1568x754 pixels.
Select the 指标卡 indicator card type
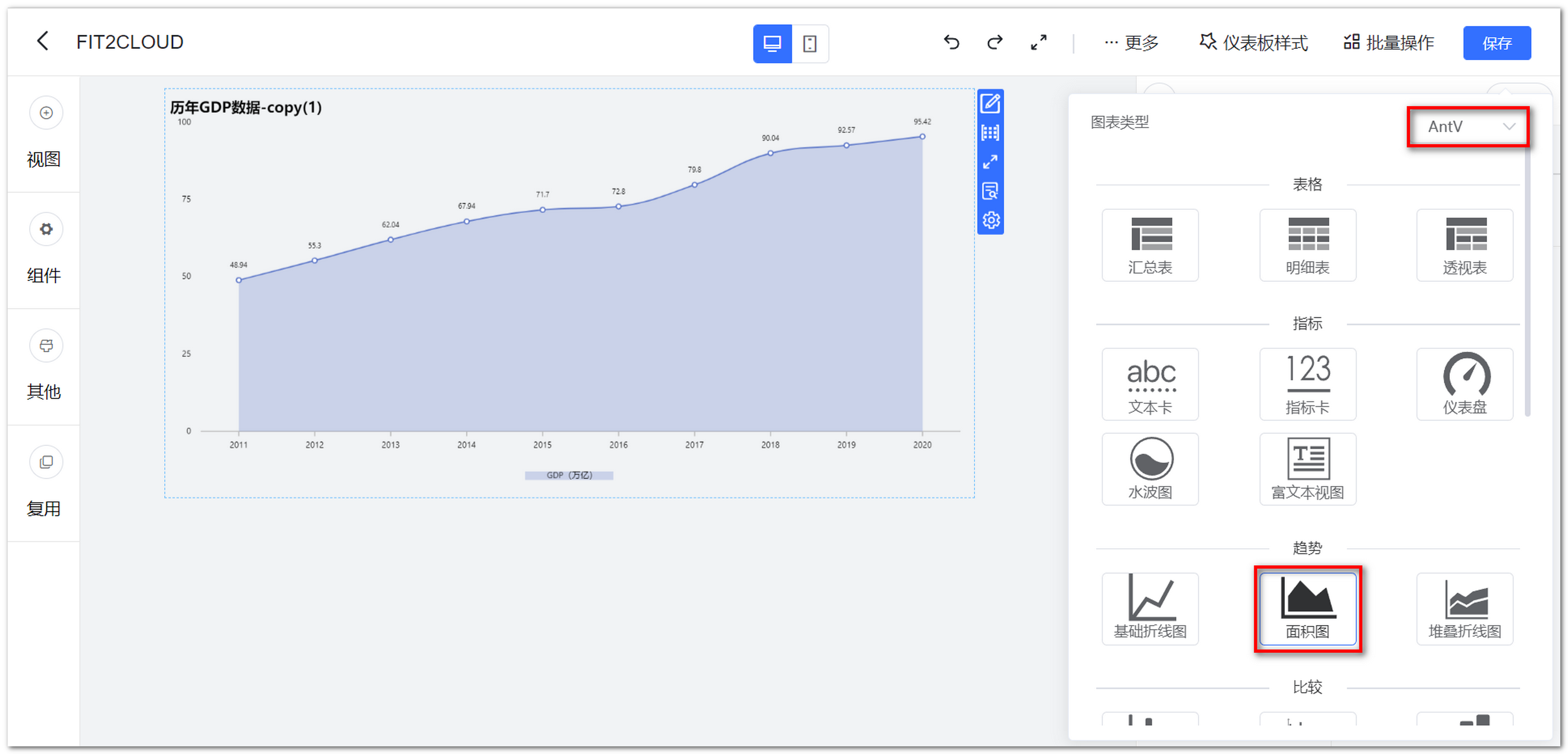point(1308,384)
